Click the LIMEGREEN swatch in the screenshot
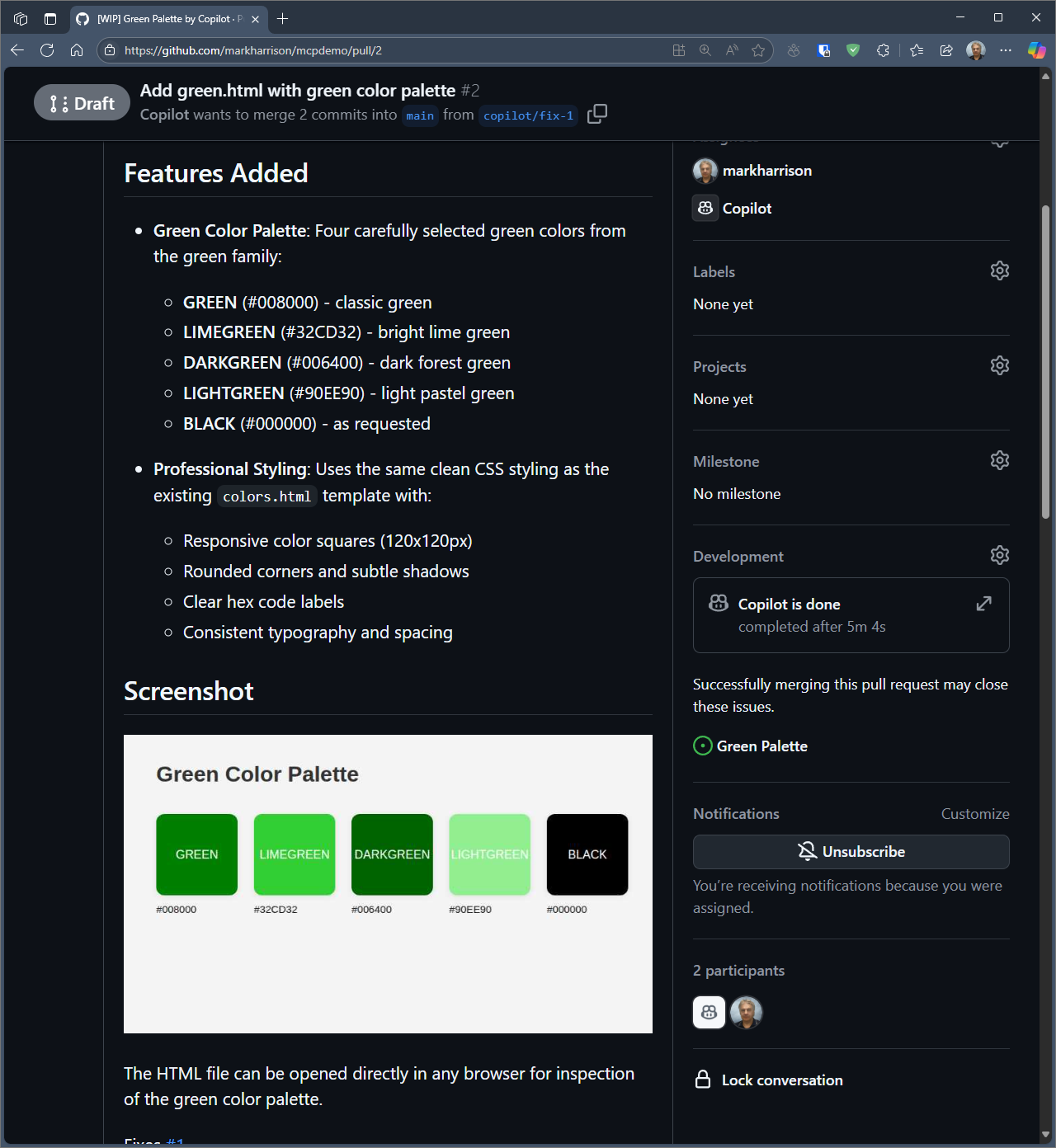This screenshot has height=1148, width=1056. [x=295, y=854]
